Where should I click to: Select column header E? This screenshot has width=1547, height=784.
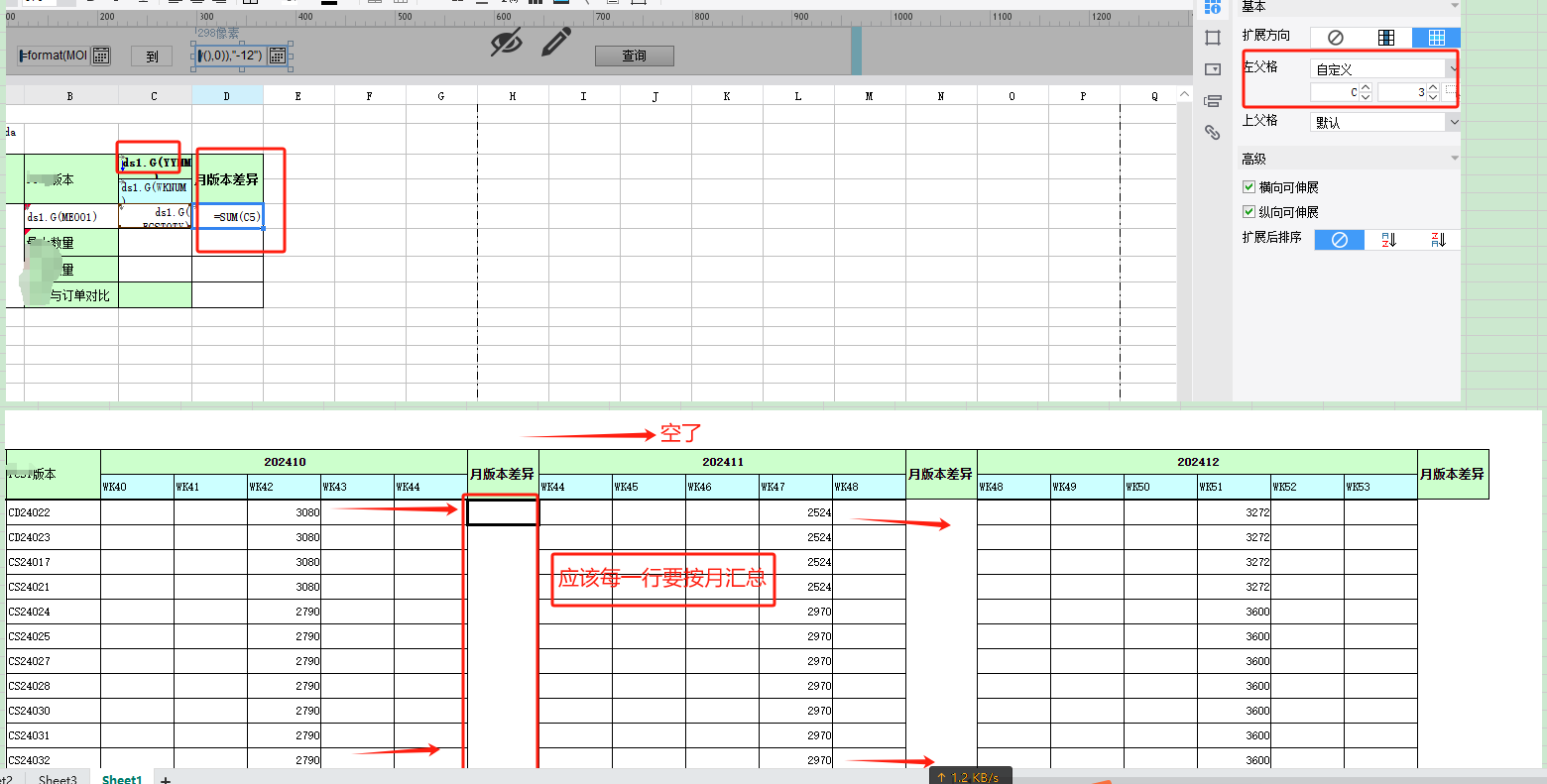pyautogui.click(x=297, y=96)
